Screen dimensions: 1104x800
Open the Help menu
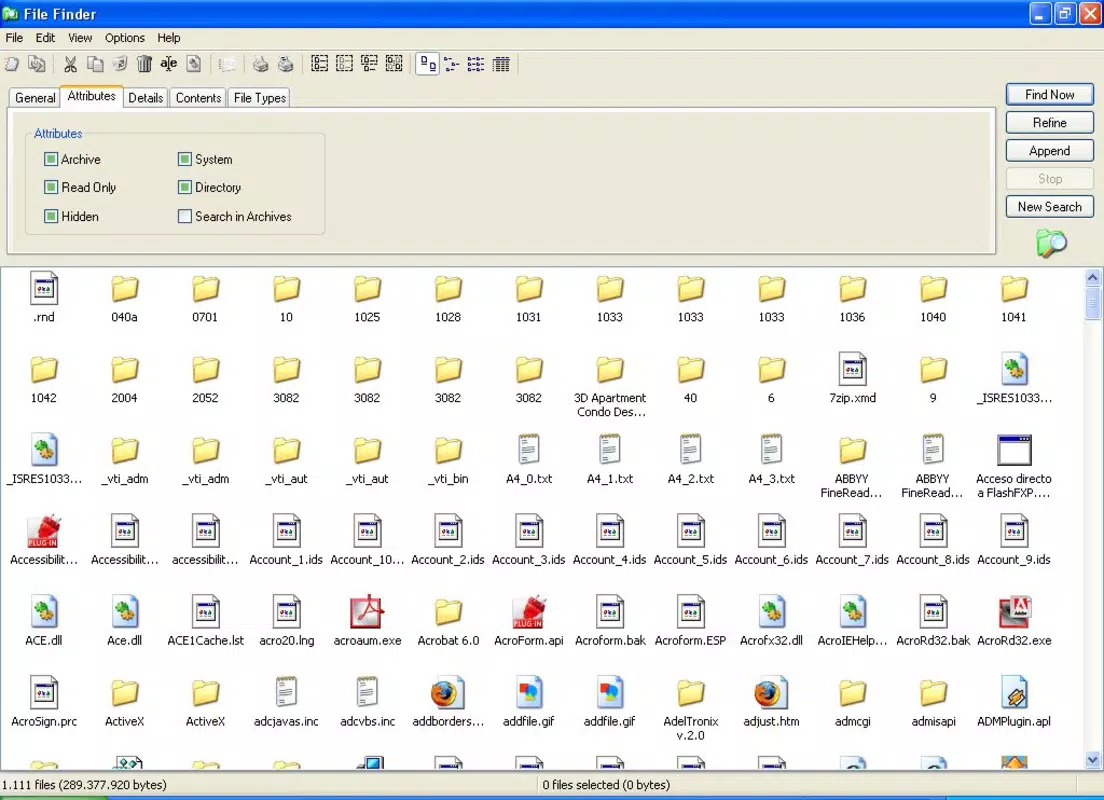click(x=168, y=38)
